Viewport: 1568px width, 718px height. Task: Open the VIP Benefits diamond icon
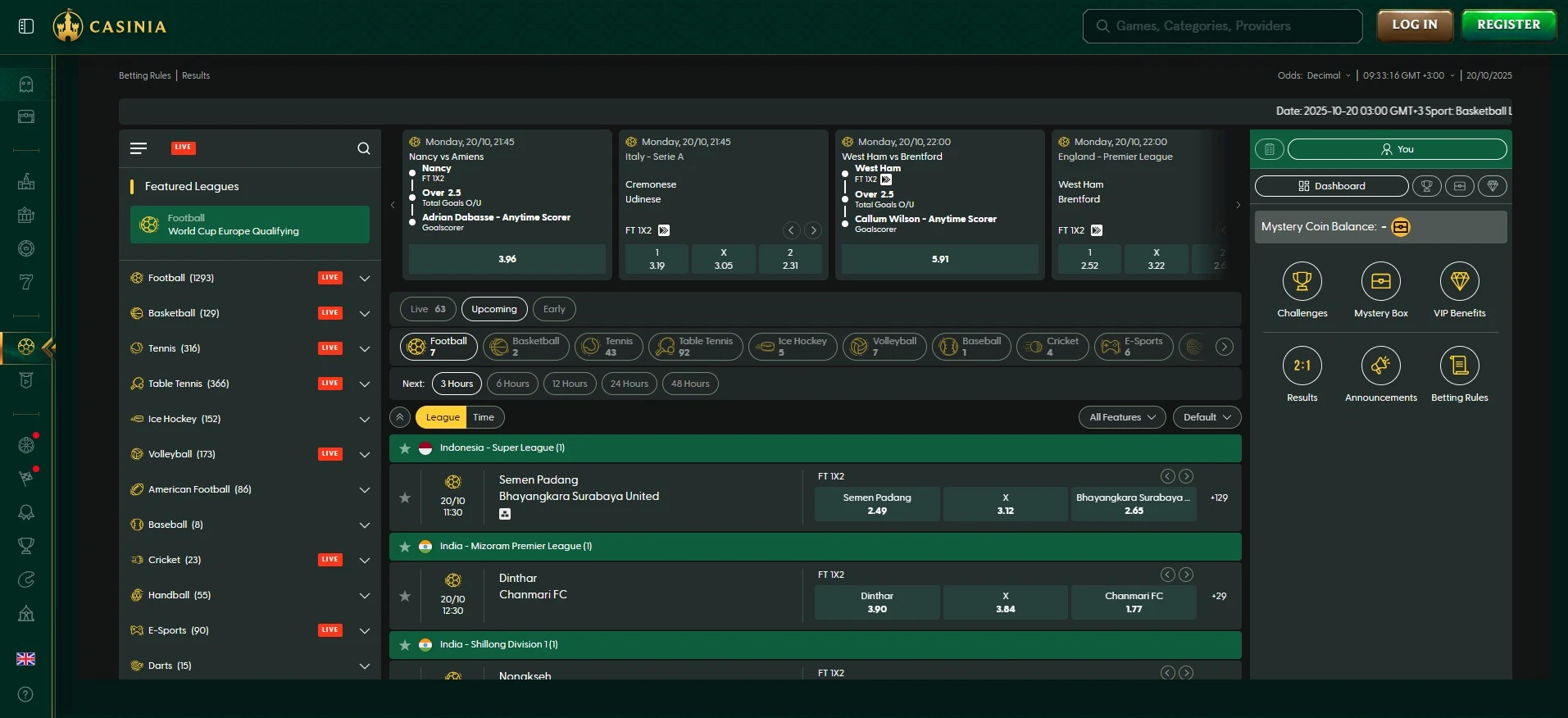pos(1459,282)
